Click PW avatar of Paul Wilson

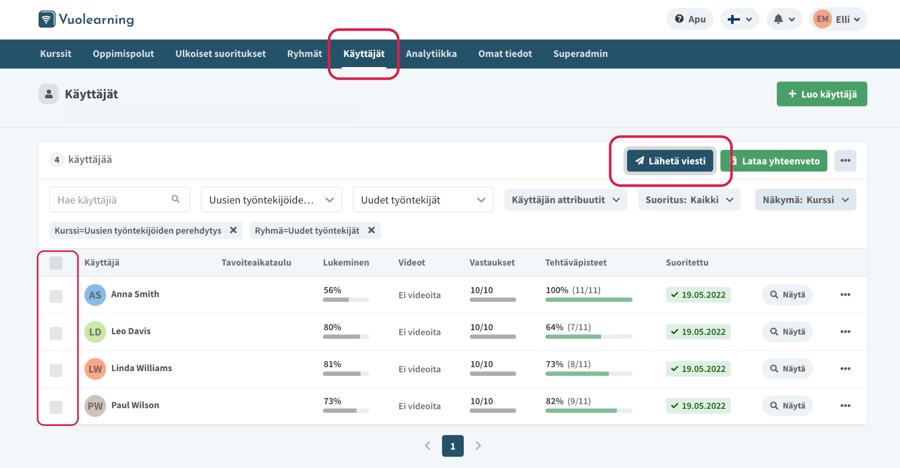95,406
